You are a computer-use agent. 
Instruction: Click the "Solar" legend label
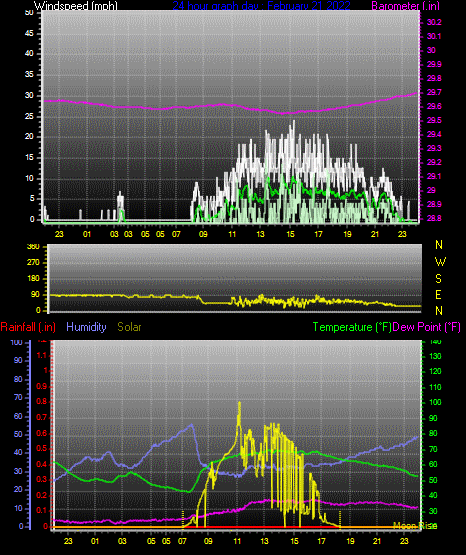coord(129,327)
